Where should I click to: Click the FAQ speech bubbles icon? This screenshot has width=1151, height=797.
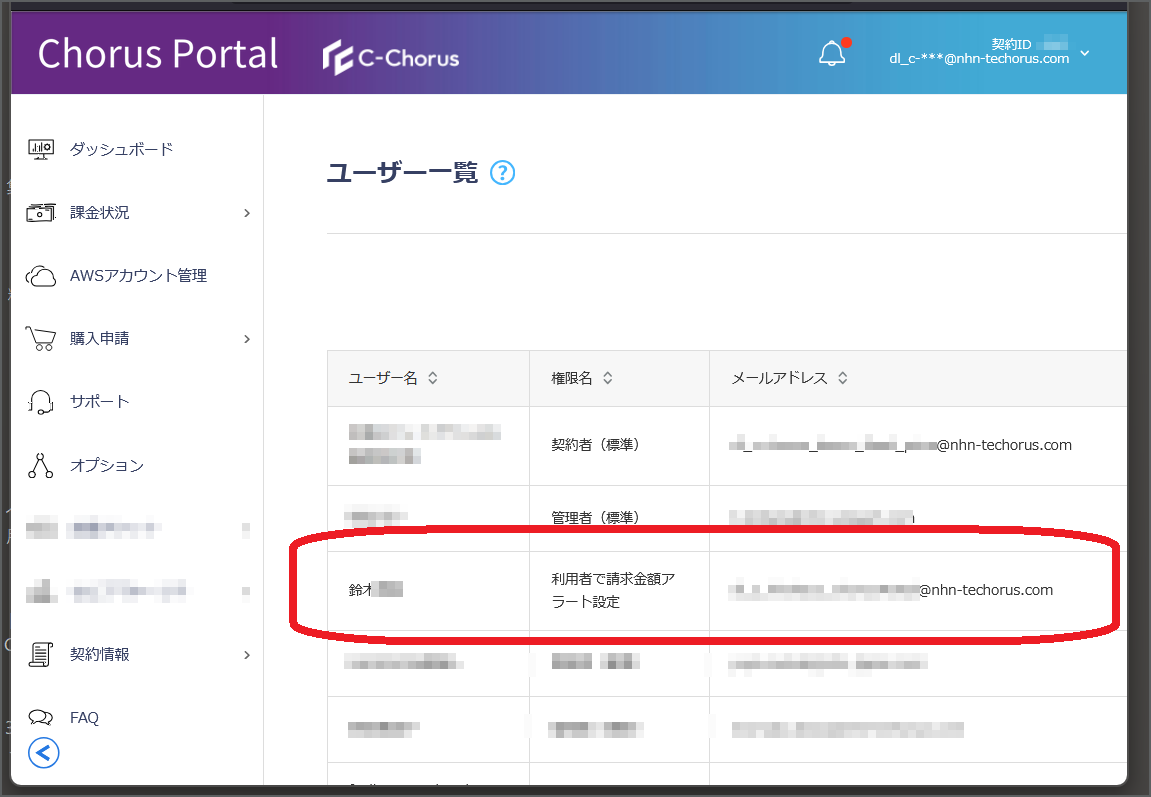[41, 718]
